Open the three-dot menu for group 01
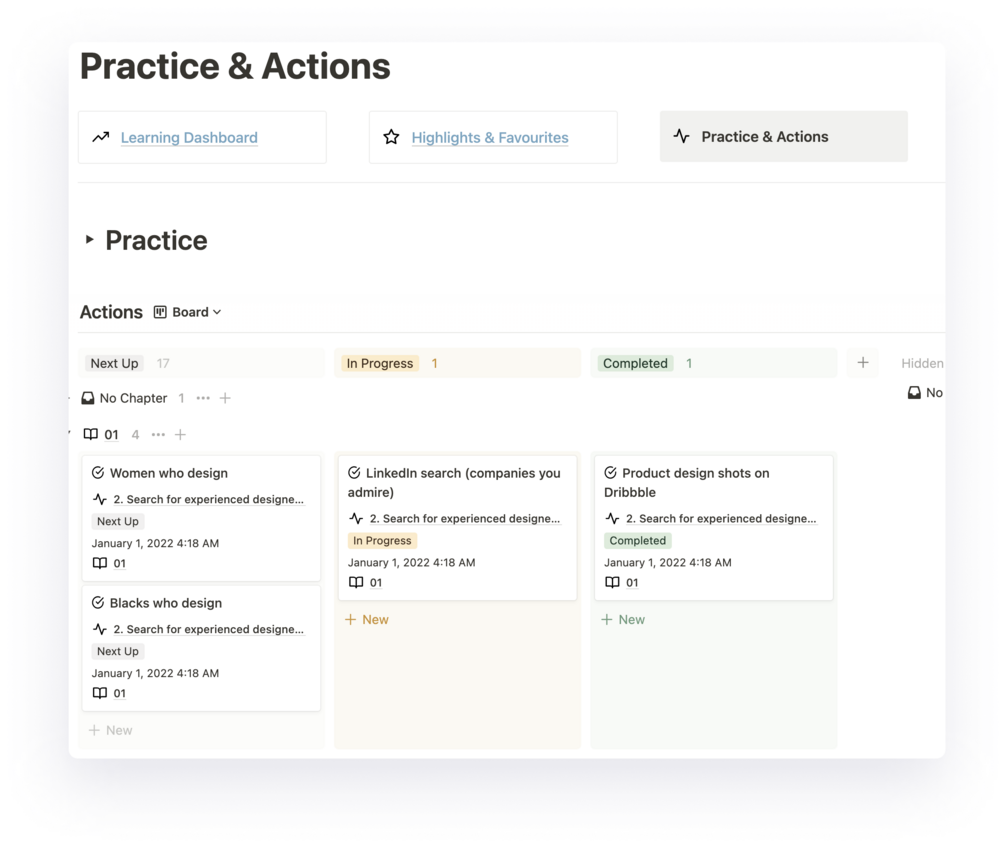The width and height of the screenshot is (1005, 845). 158,434
